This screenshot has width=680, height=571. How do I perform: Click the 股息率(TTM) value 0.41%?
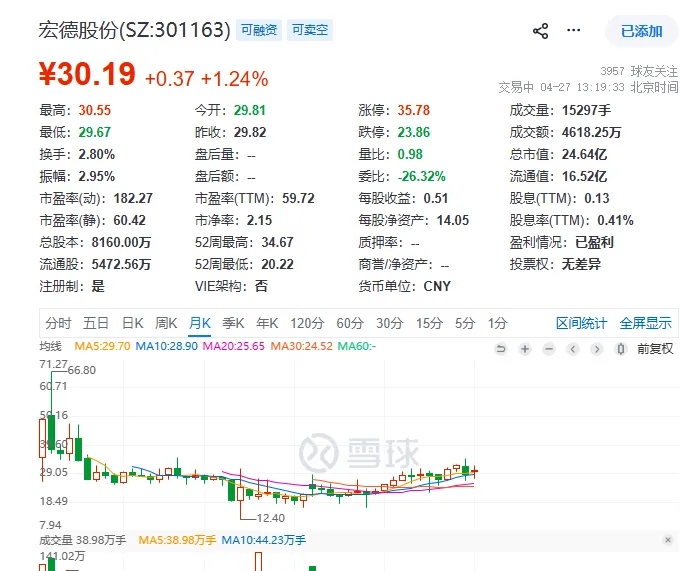tap(615, 221)
